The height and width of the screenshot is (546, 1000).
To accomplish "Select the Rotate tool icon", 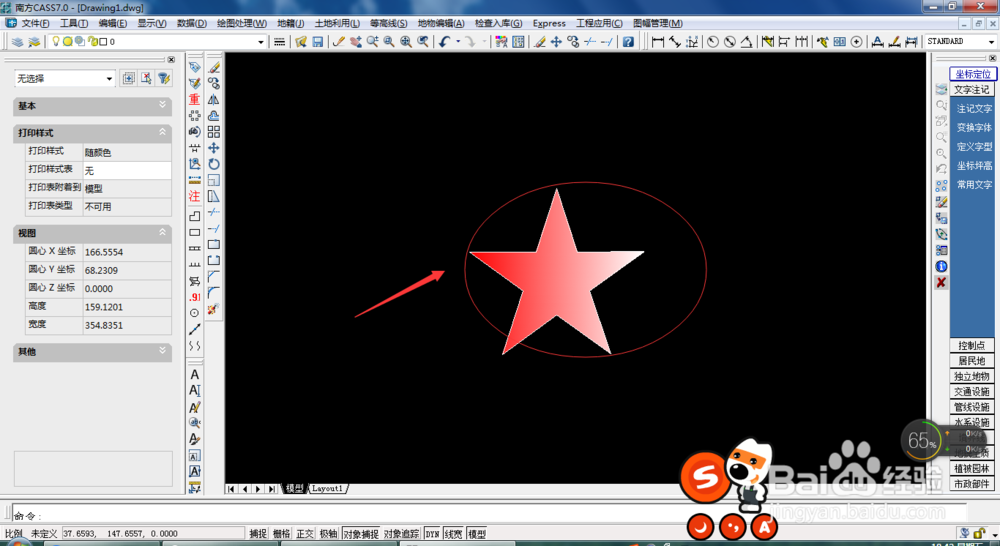I will [x=214, y=164].
